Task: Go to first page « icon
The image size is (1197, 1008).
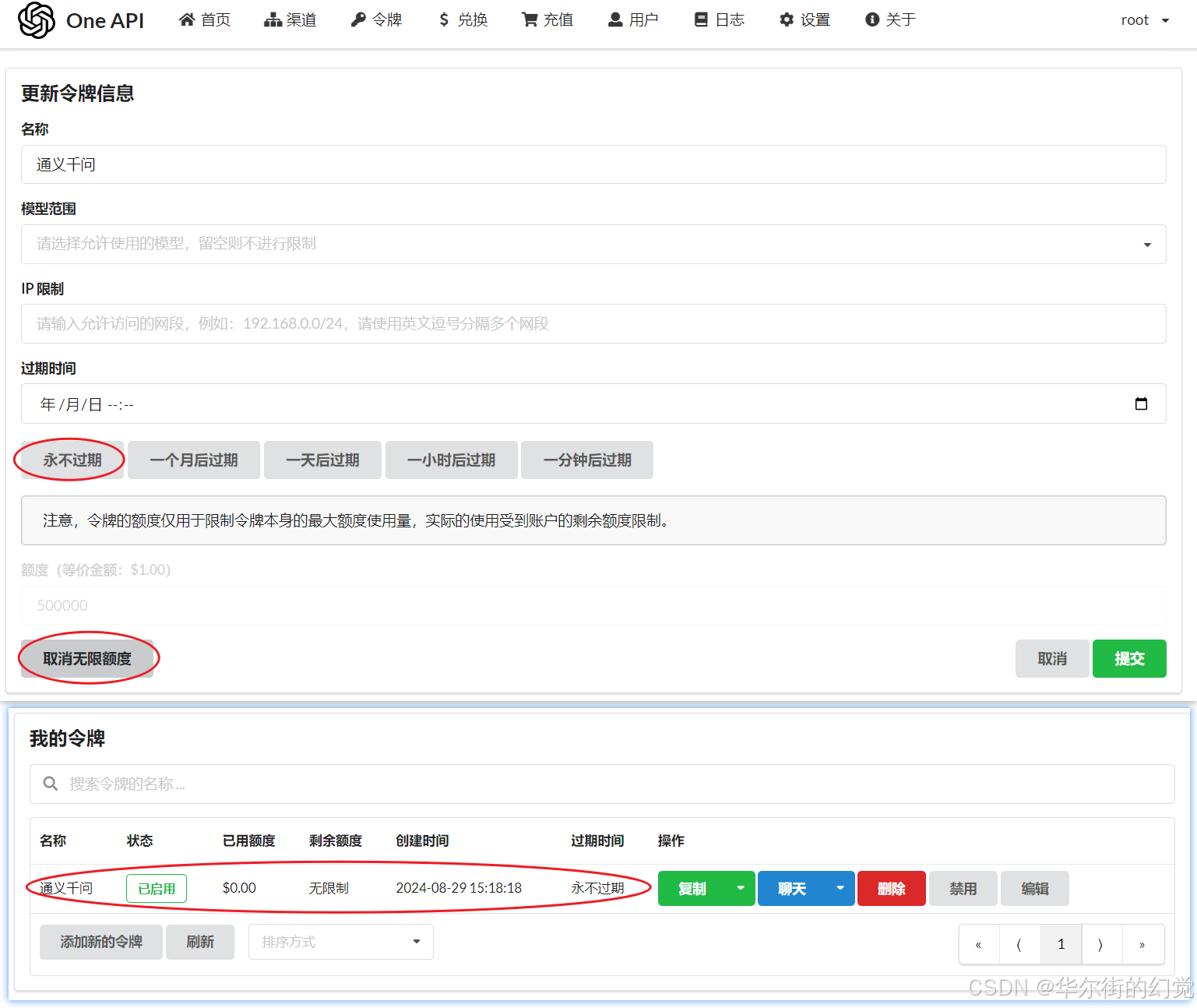Action: (979, 945)
